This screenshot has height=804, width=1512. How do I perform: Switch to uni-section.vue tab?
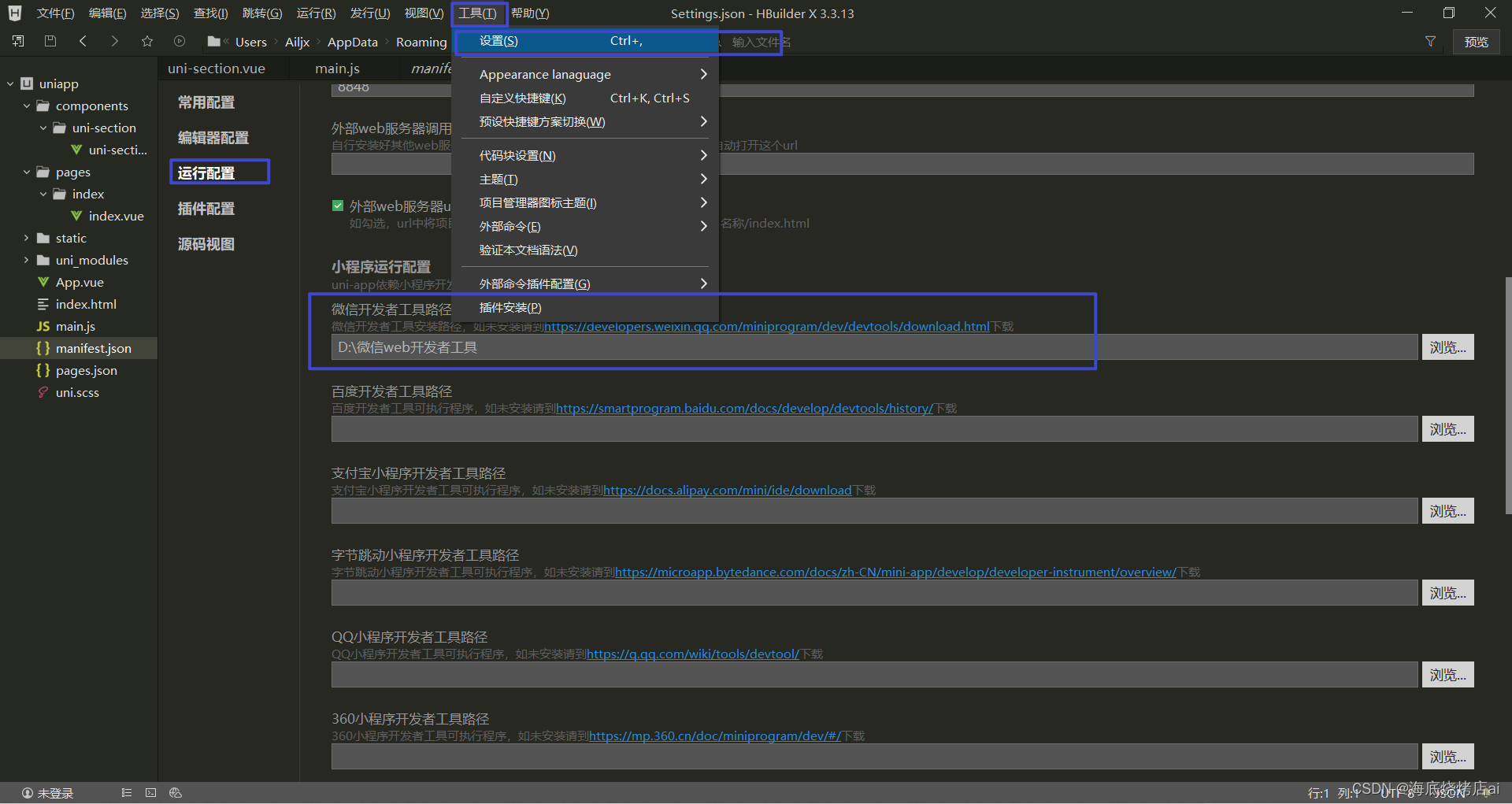[217, 69]
